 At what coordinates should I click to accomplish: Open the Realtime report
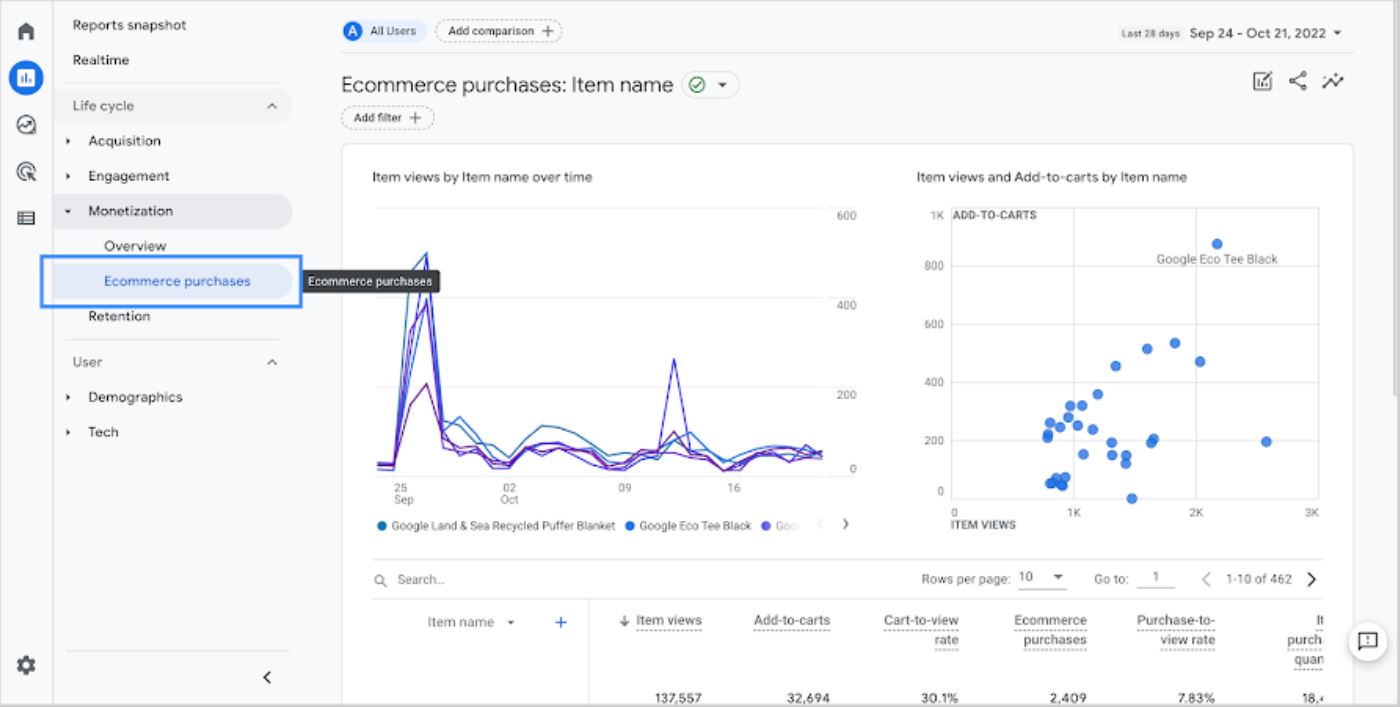[x=101, y=60]
